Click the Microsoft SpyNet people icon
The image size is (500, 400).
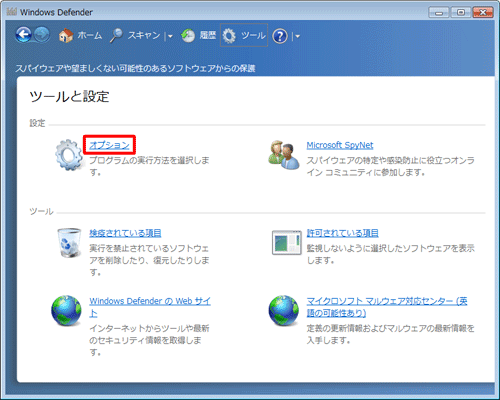[284, 155]
